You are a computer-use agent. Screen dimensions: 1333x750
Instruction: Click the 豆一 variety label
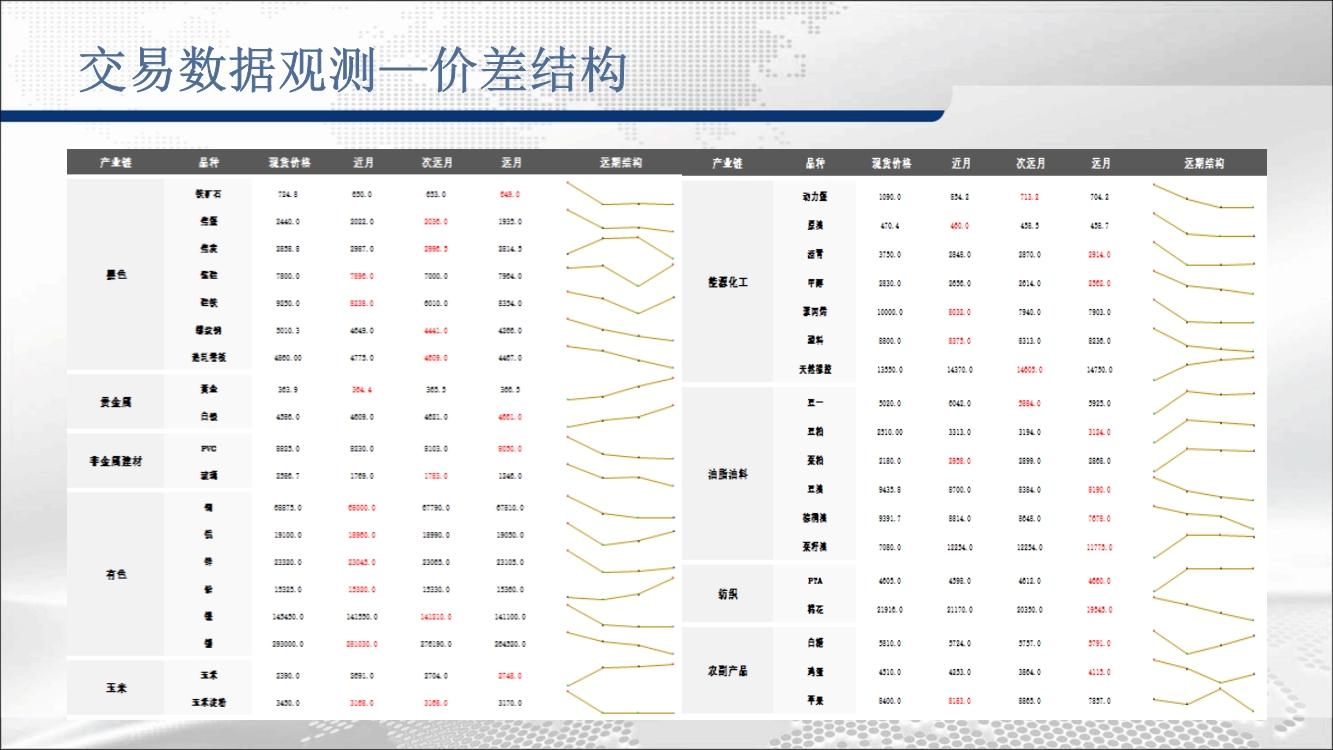(x=815, y=403)
